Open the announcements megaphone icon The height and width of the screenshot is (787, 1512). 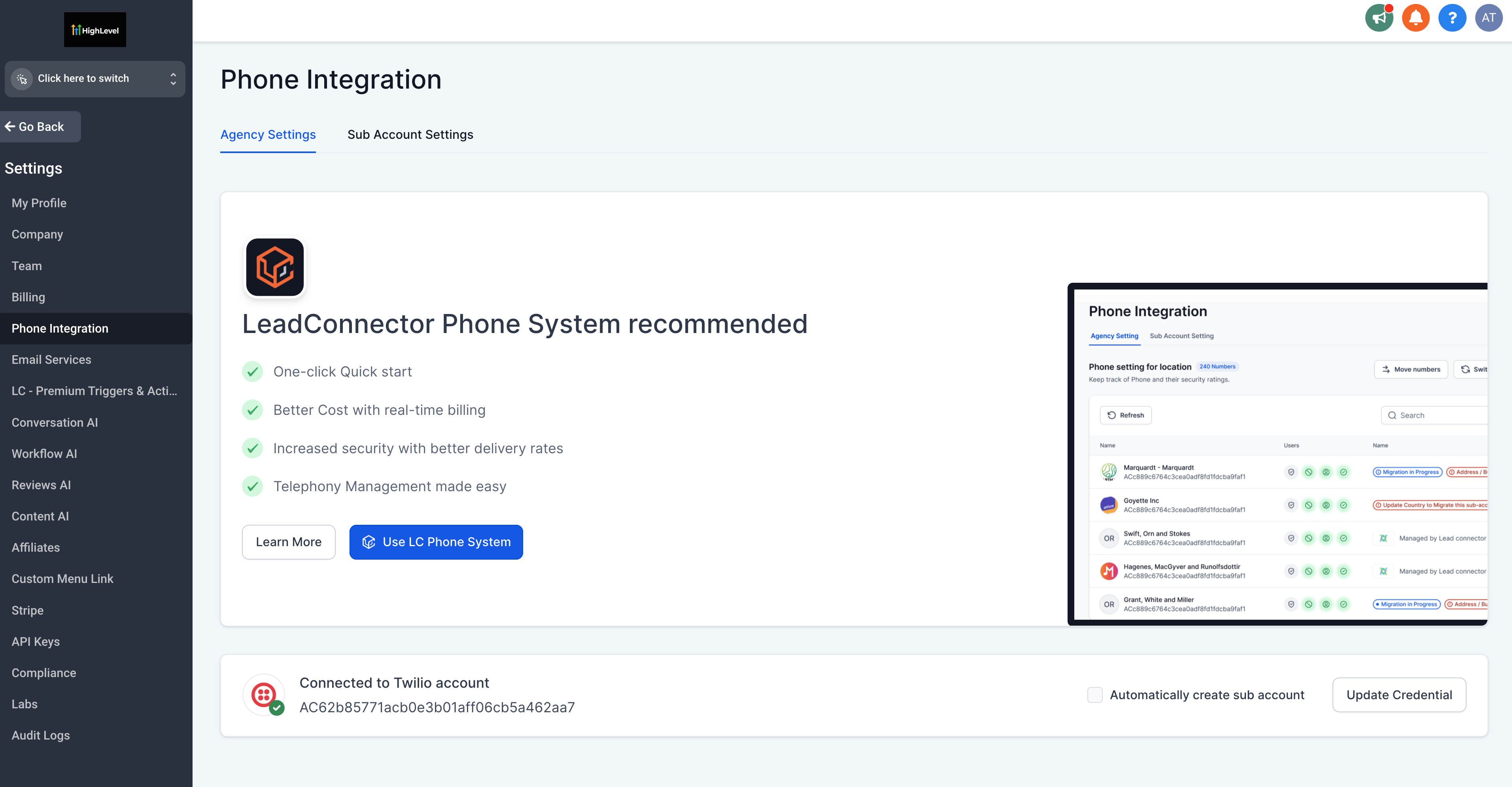click(x=1379, y=18)
